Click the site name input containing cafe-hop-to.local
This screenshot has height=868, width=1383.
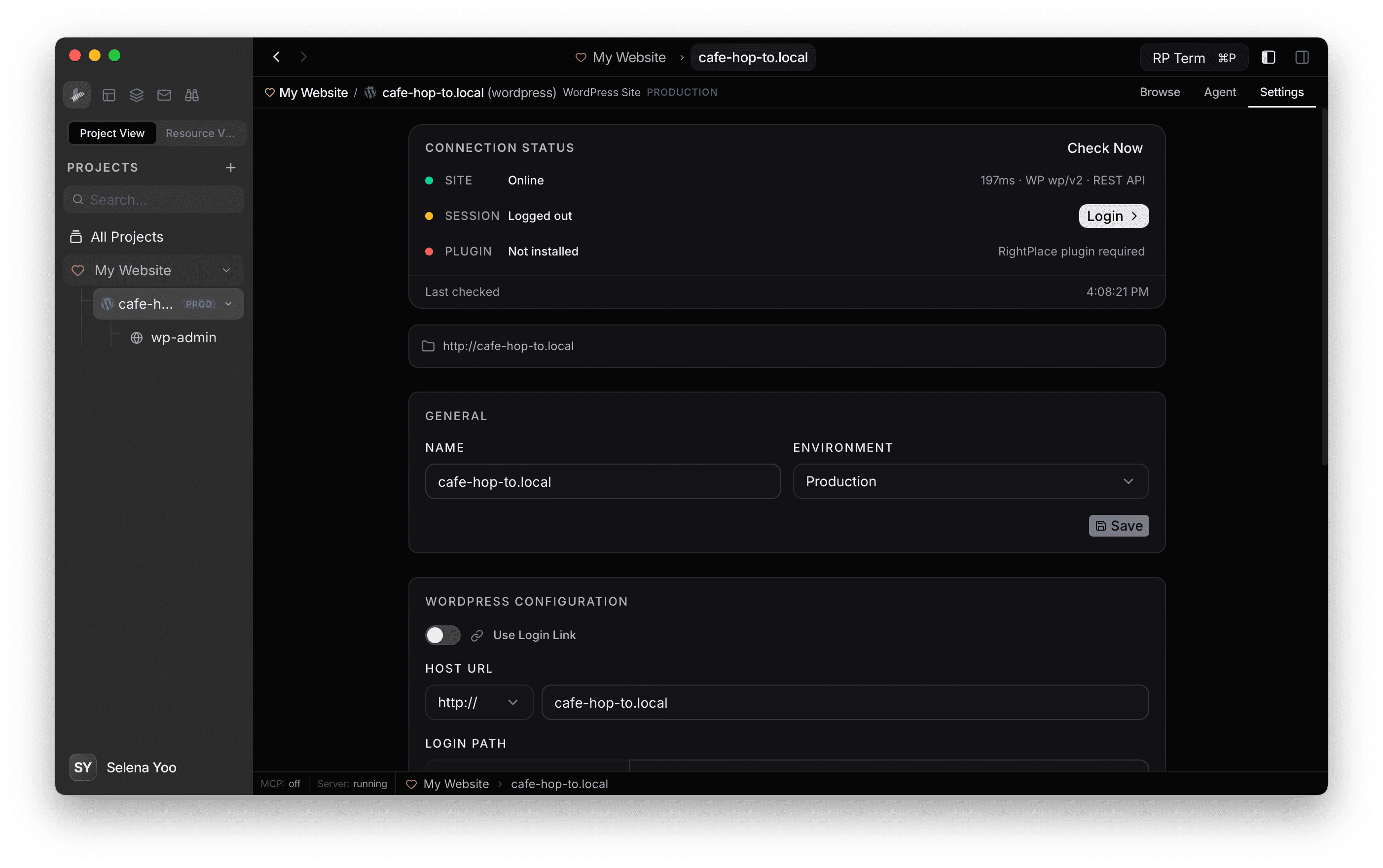(602, 482)
